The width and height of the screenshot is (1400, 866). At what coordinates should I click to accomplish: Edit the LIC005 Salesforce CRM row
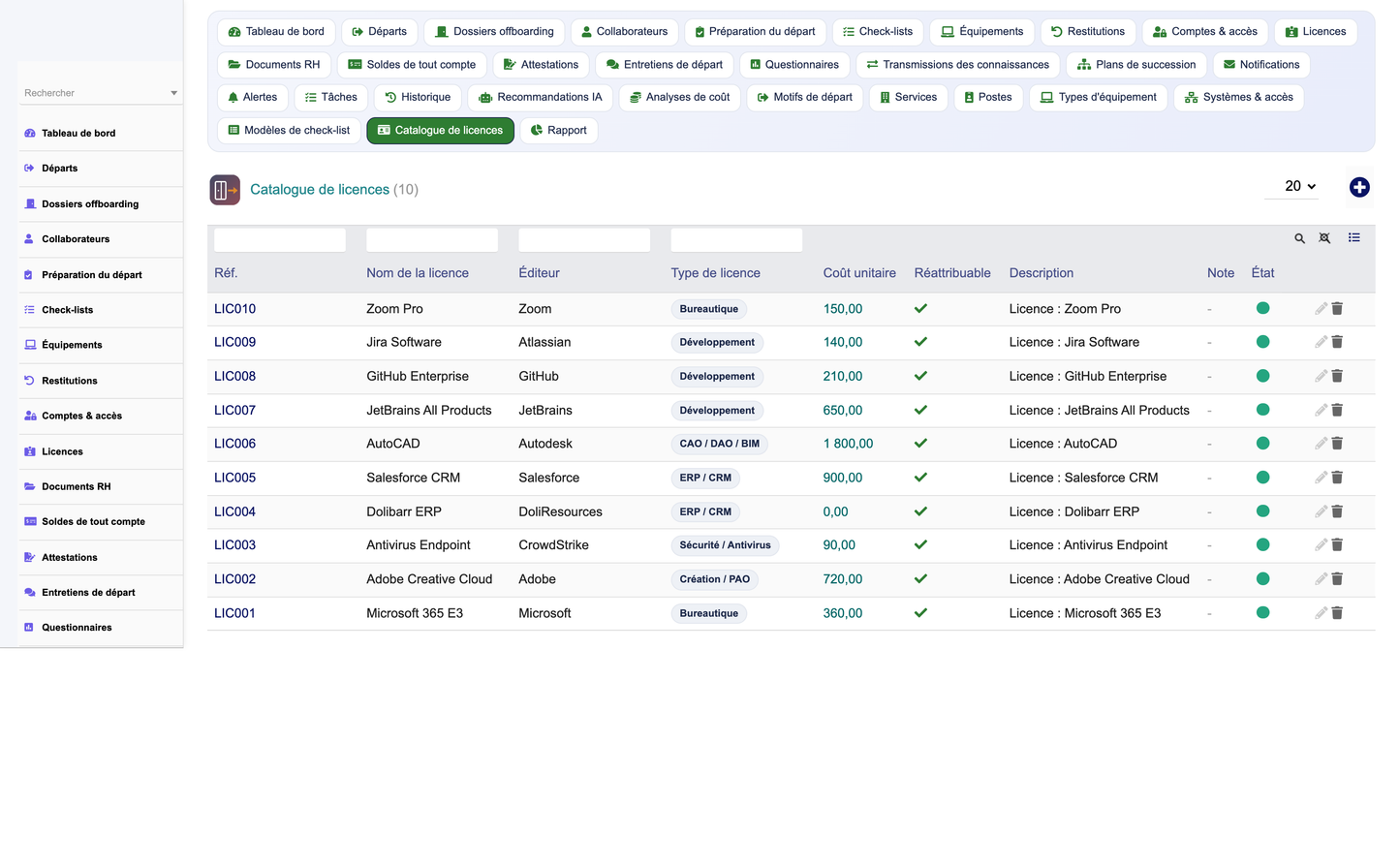(1321, 478)
